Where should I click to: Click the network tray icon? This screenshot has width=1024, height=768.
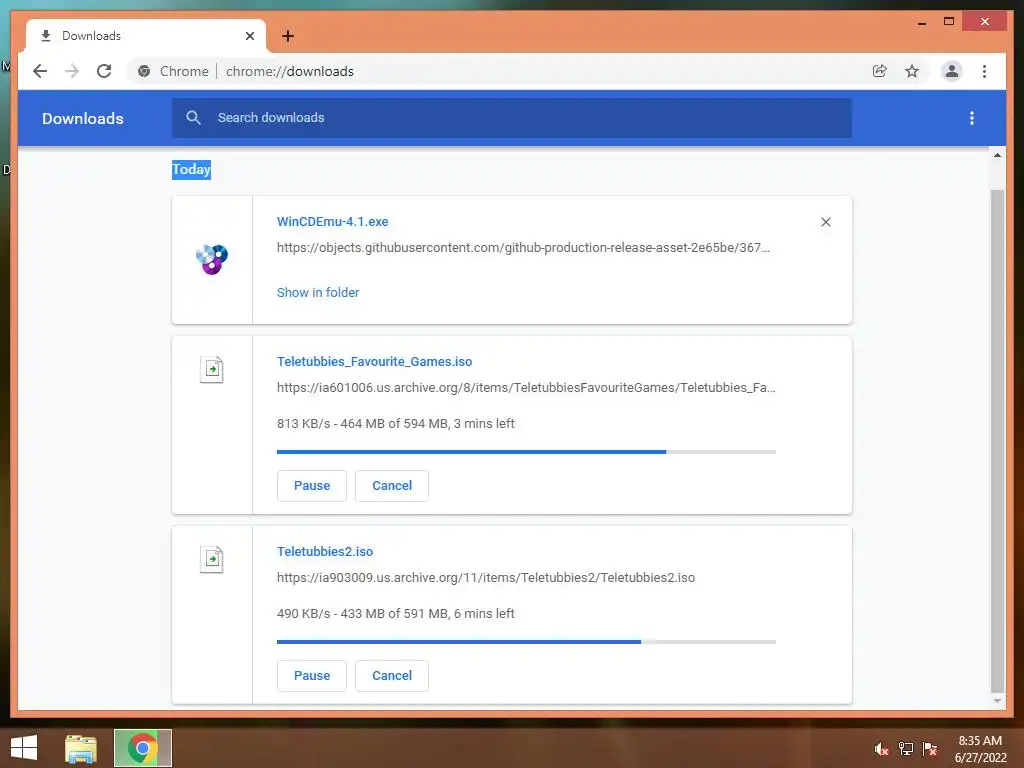pyautogui.click(x=906, y=749)
